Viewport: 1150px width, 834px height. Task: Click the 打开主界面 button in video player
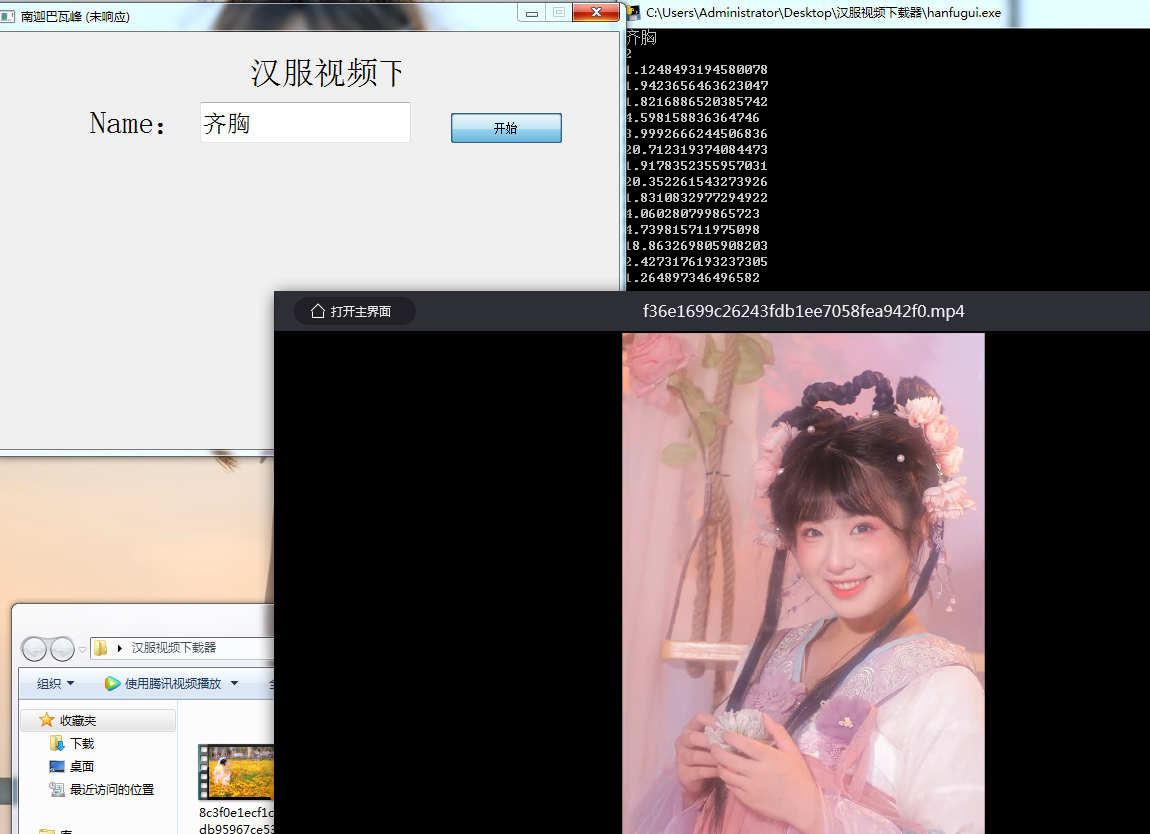pos(354,311)
